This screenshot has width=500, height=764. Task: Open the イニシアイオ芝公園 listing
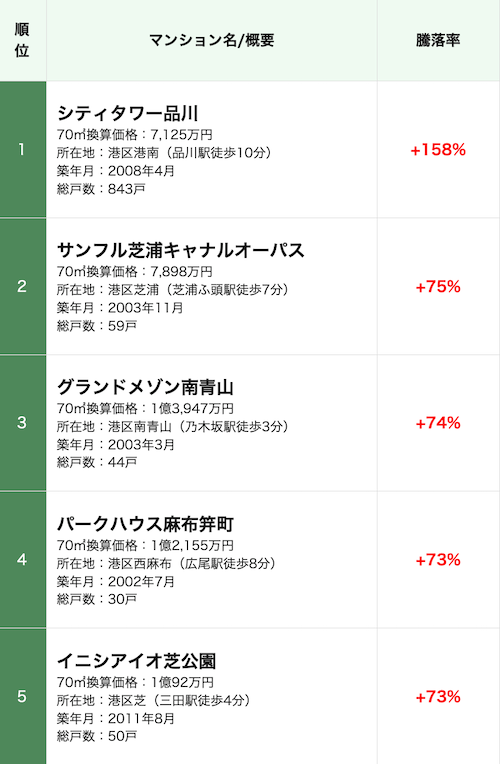[136, 661]
